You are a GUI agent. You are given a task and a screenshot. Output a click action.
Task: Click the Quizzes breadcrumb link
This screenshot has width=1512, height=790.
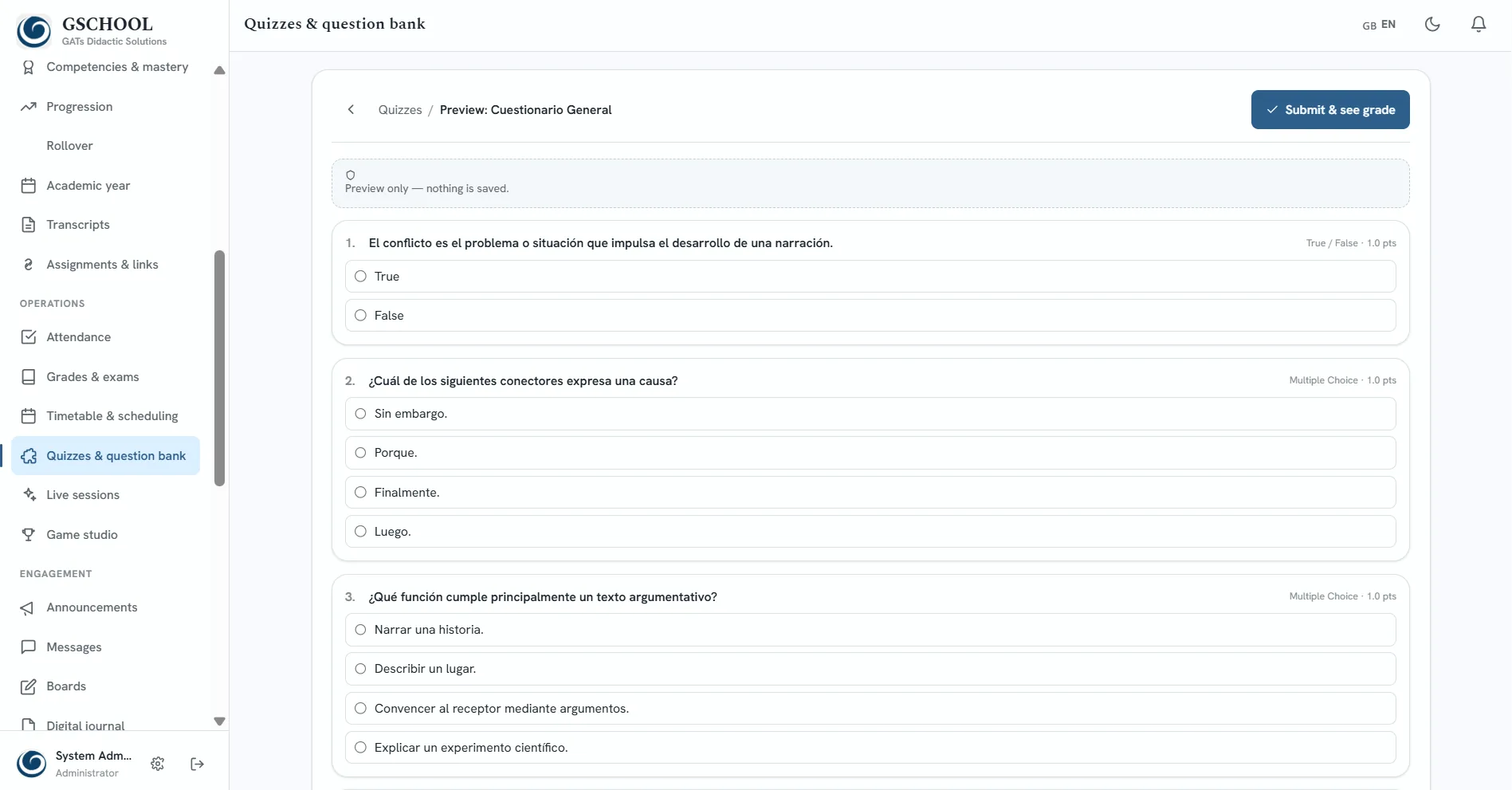tap(400, 110)
